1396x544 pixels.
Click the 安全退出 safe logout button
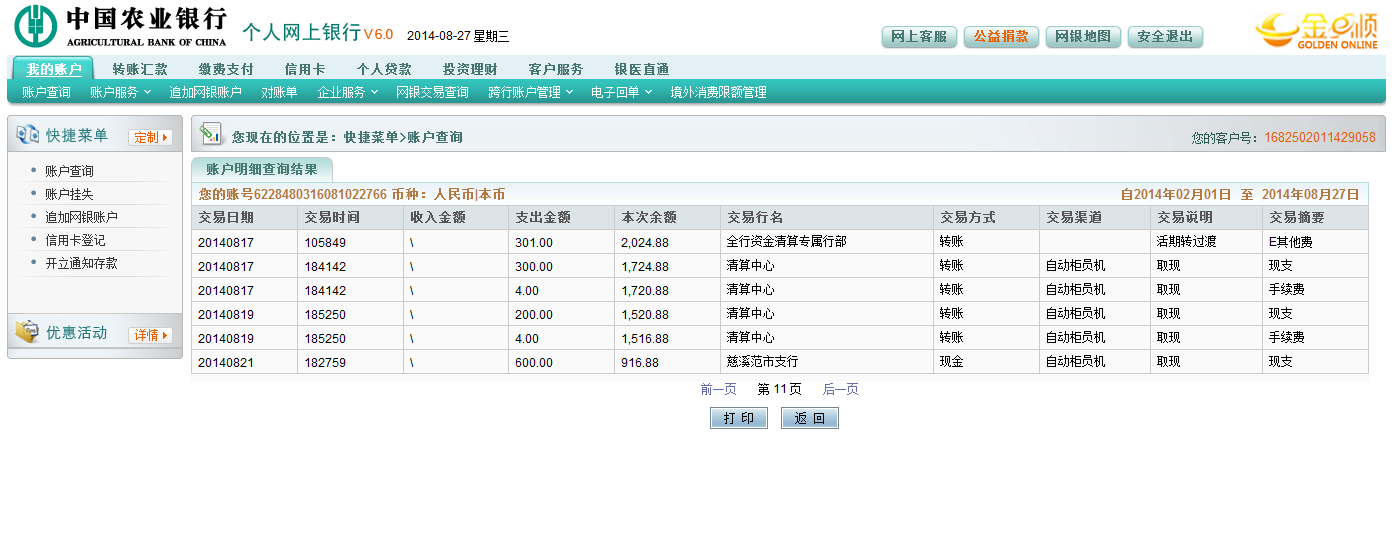click(1165, 36)
